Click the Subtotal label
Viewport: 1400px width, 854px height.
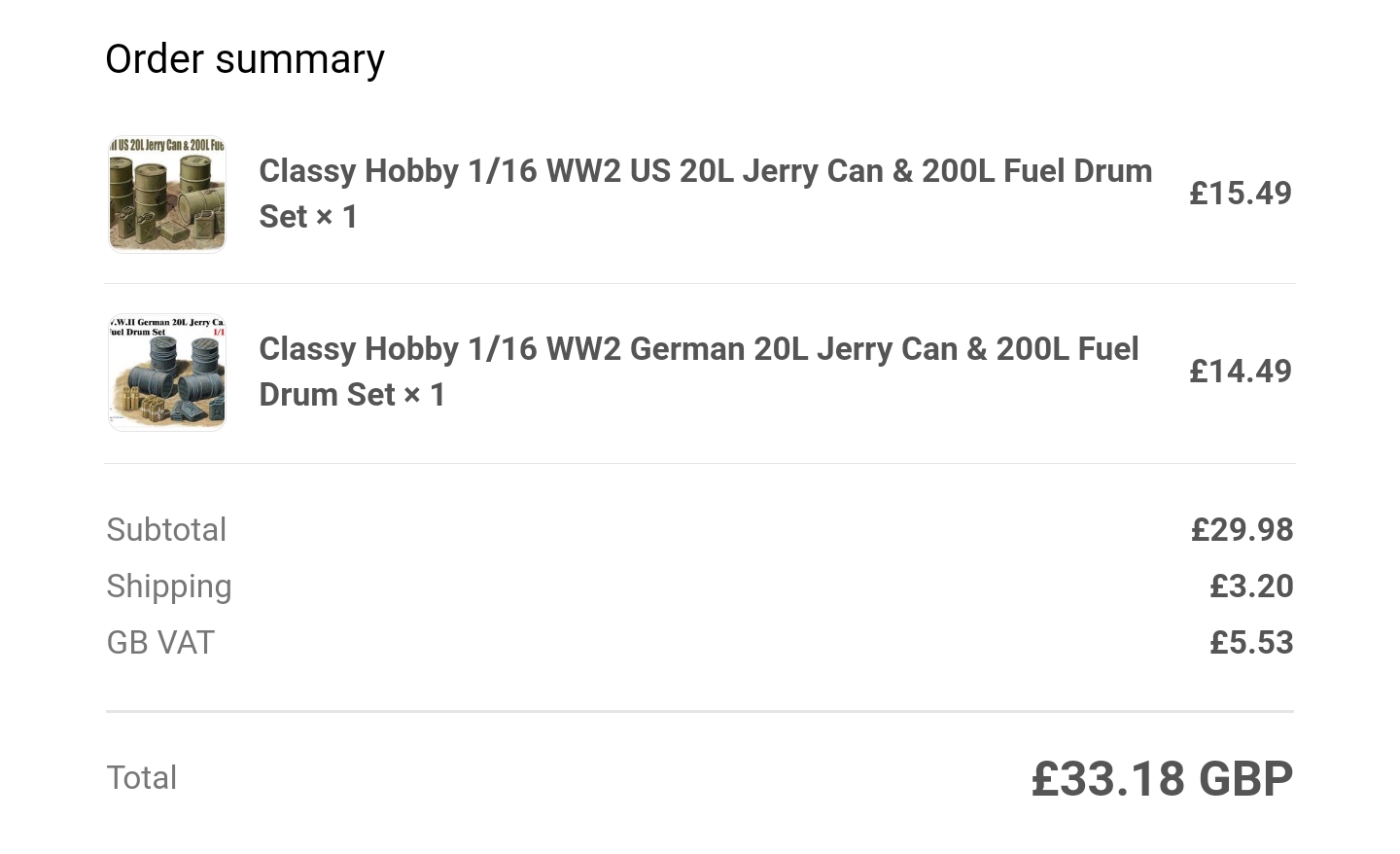[x=166, y=530]
